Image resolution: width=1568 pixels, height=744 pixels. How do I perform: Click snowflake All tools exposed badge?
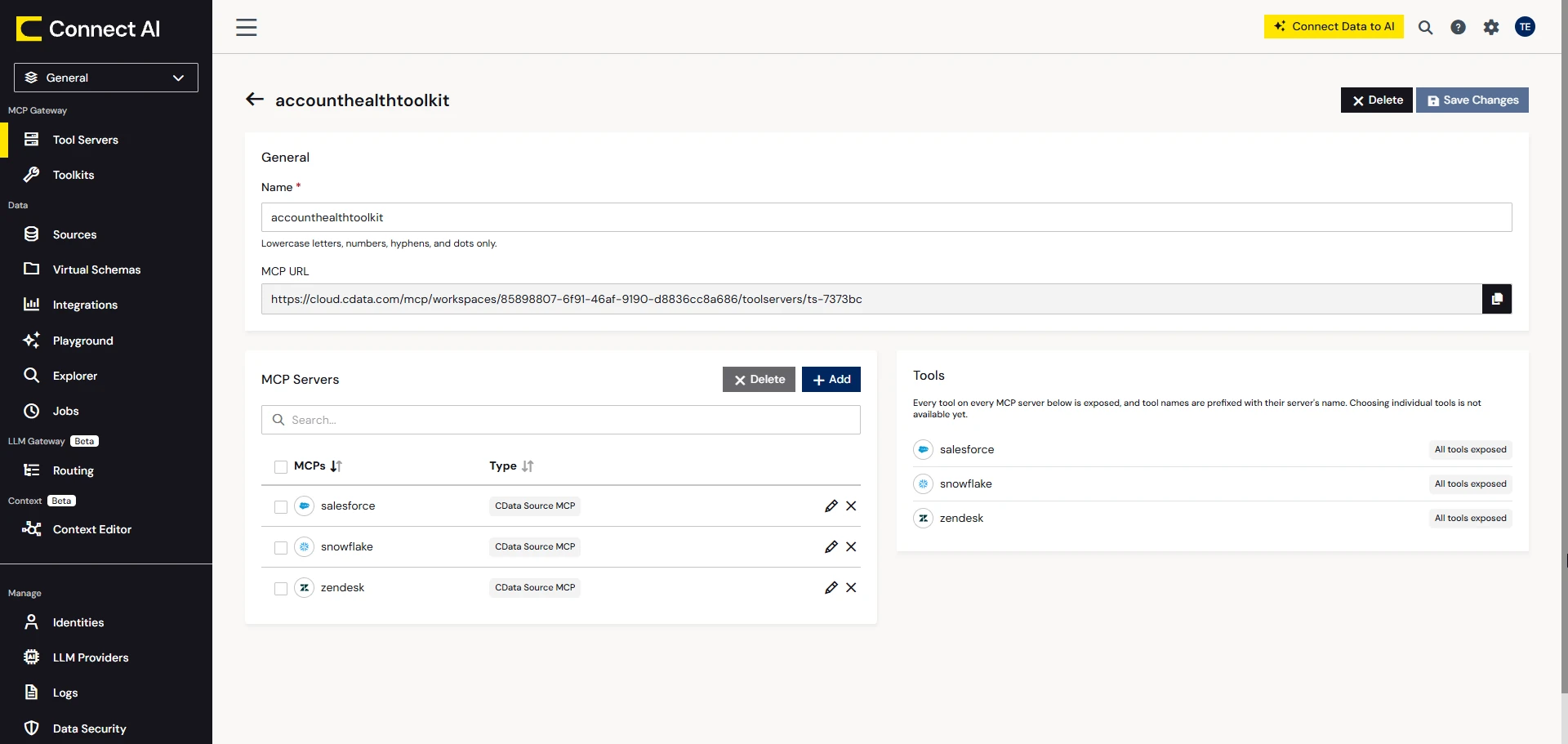pyautogui.click(x=1470, y=483)
